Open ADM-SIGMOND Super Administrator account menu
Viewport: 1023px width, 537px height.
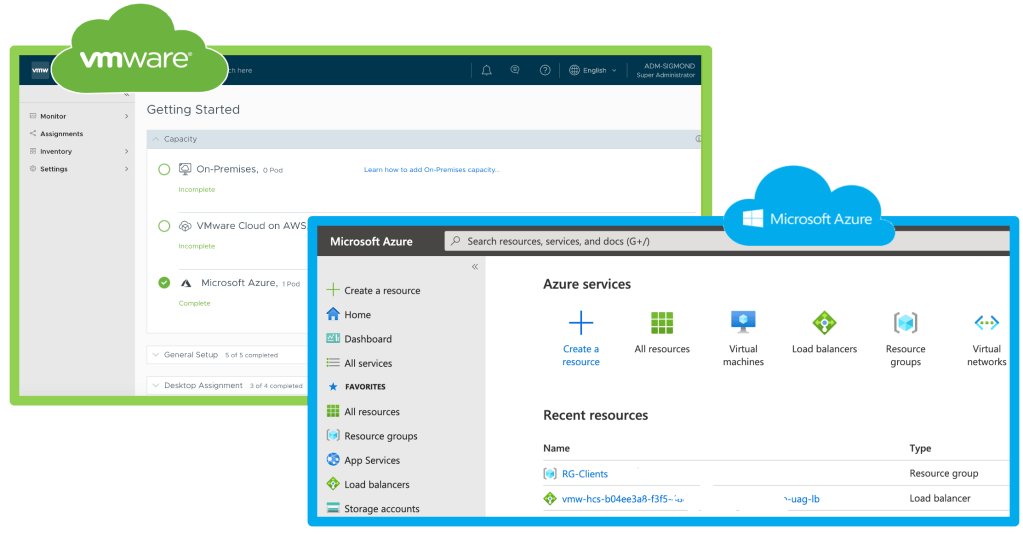point(665,70)
